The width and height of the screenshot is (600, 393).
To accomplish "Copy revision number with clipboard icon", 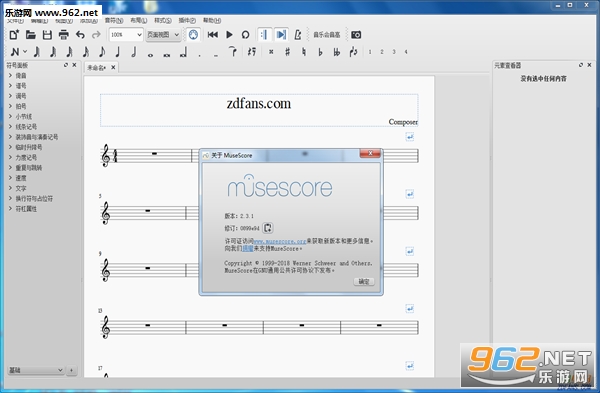I will (267, 228).
